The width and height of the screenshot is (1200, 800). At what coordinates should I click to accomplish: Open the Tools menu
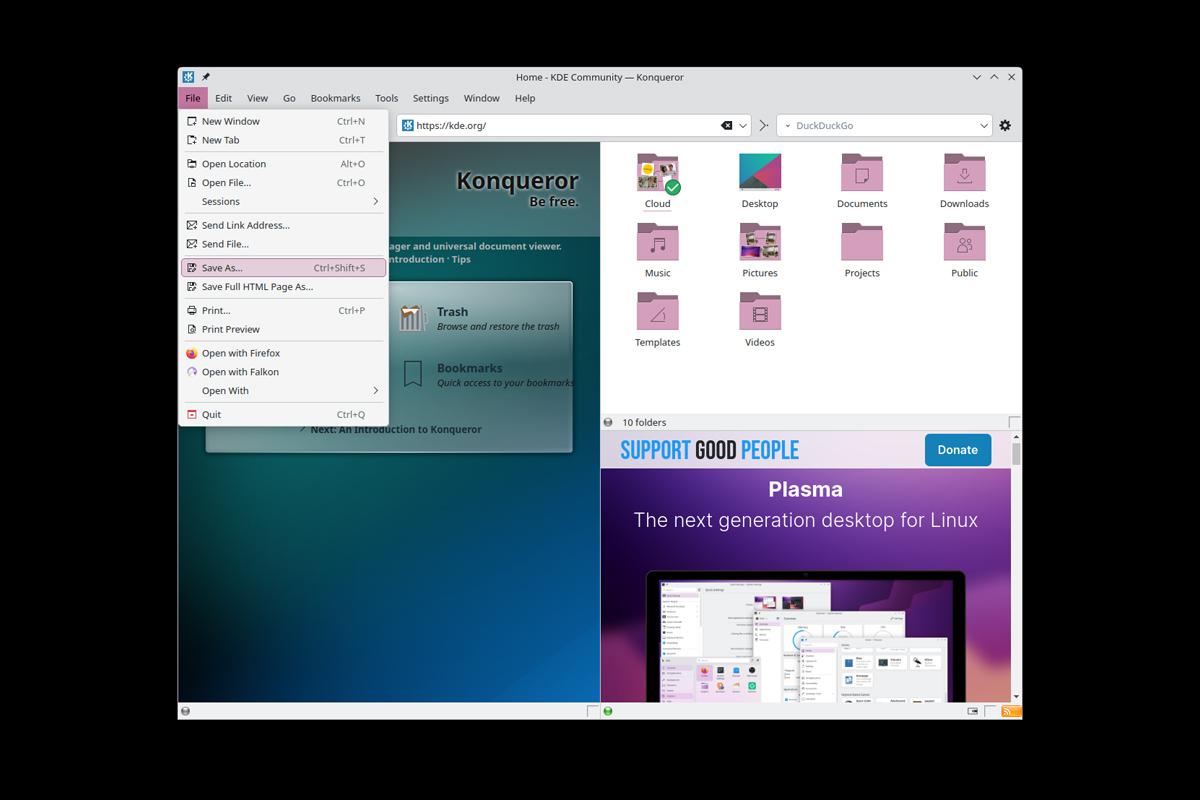pos(387,98)
